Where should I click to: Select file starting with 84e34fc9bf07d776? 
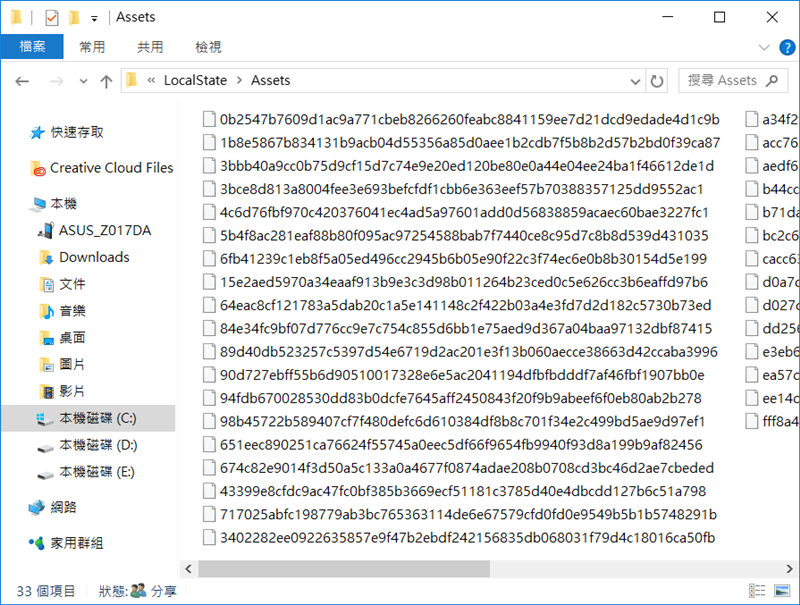point(466,329)
